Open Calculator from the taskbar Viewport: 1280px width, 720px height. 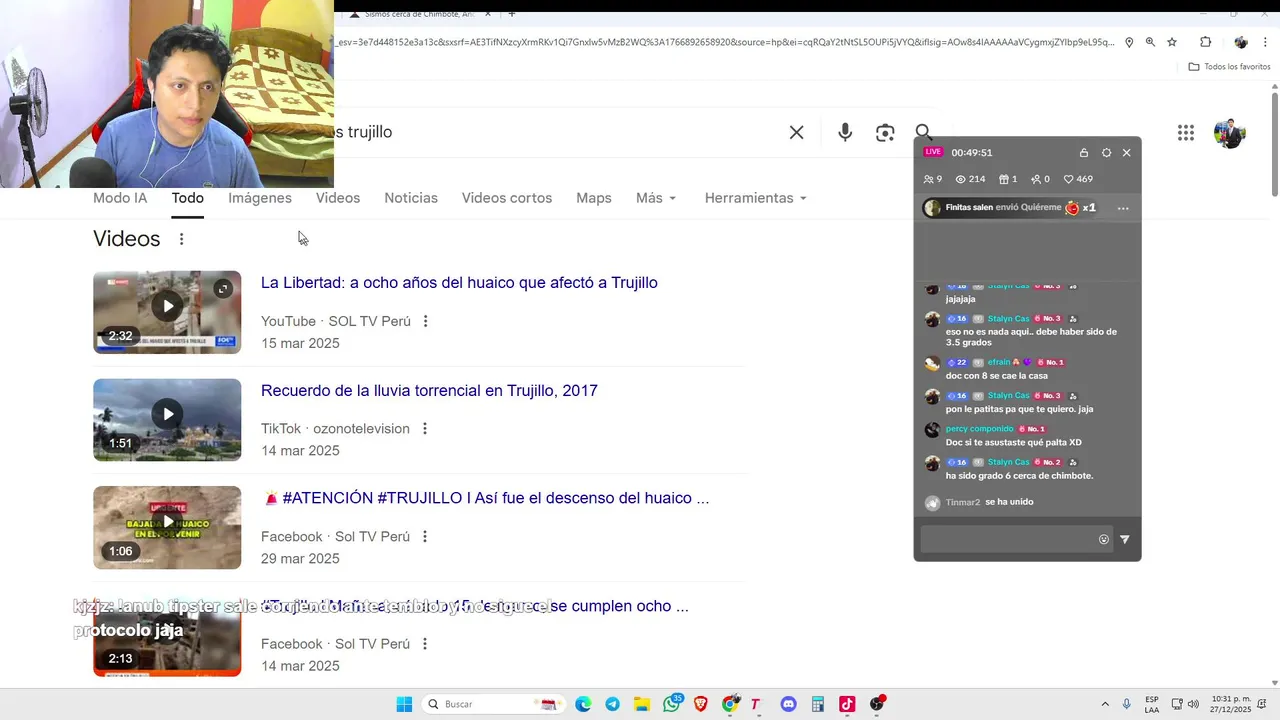pyautogui.click(x=818, y=704)
